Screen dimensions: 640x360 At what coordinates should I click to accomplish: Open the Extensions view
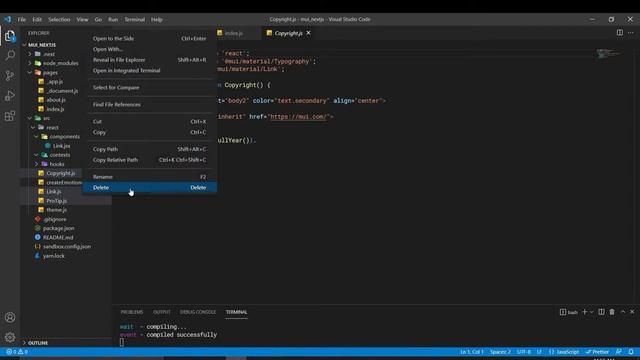(x=10, y=116)
